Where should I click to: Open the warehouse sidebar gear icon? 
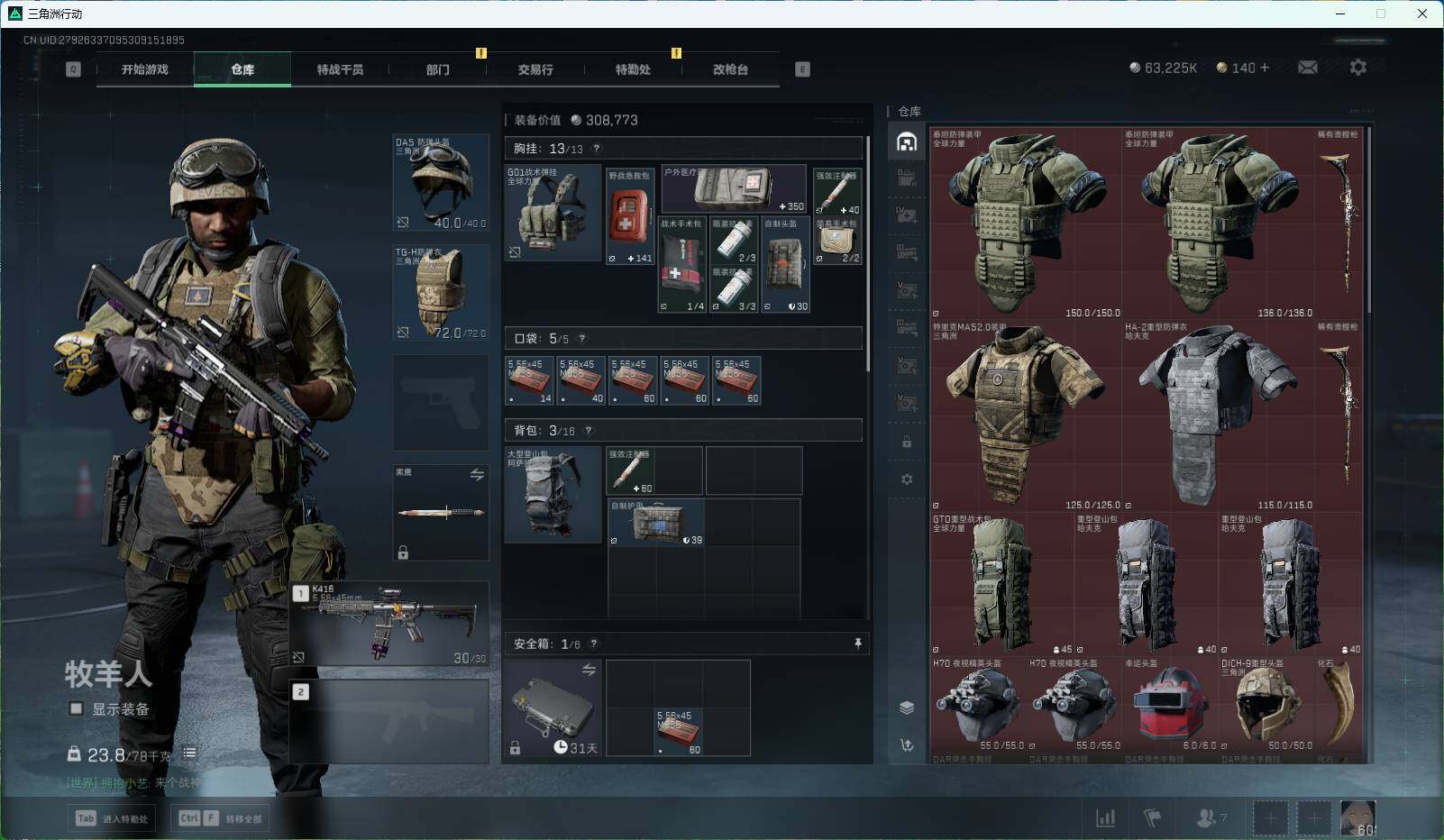pos(907,479)
